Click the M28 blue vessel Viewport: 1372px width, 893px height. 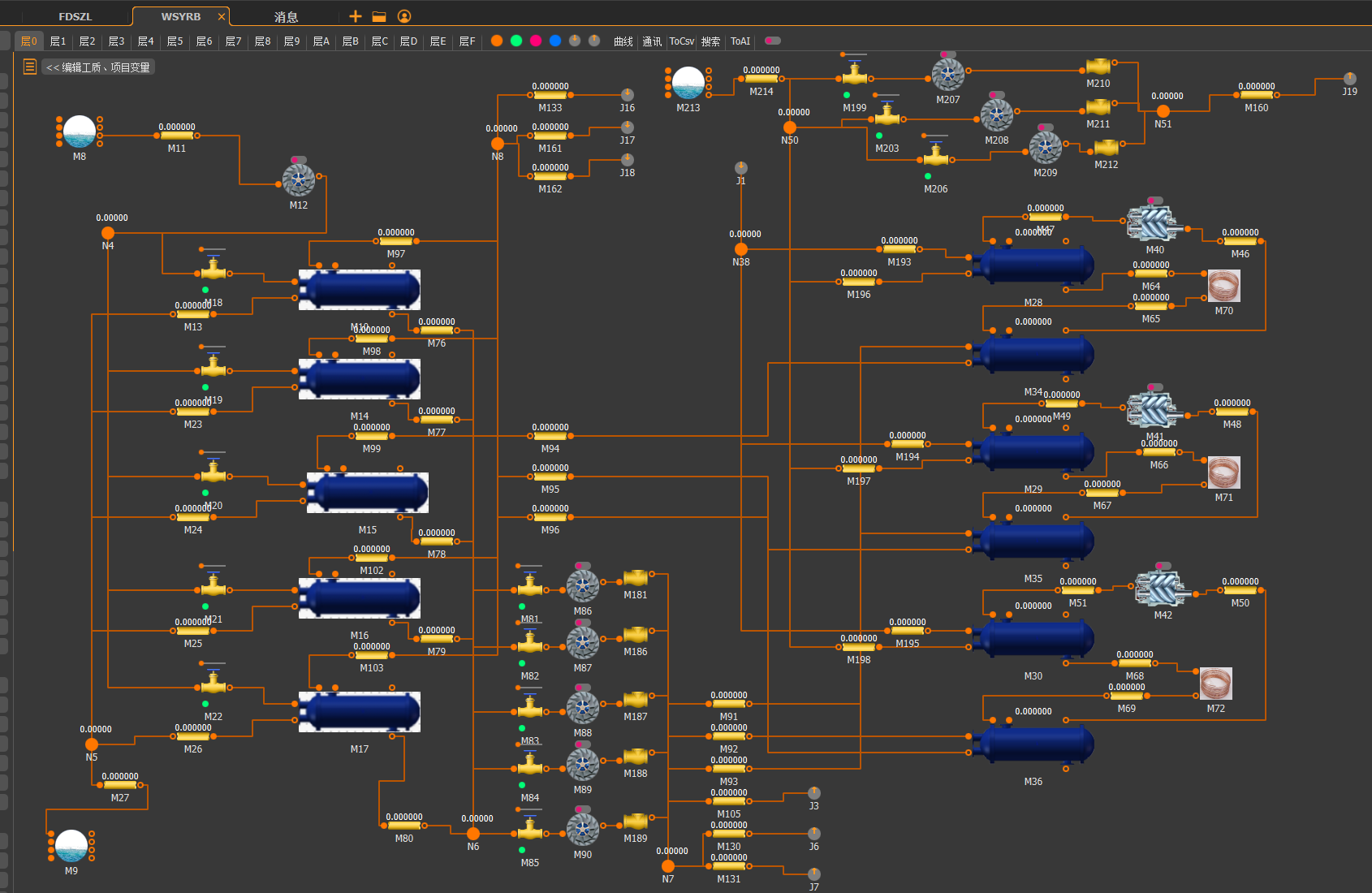1033,265
